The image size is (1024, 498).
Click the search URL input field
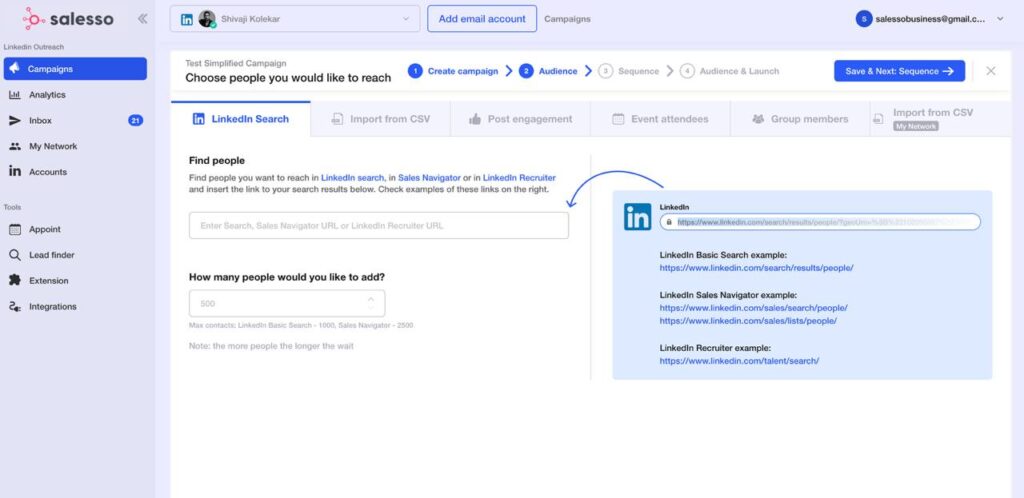click(x=378, y=226)
